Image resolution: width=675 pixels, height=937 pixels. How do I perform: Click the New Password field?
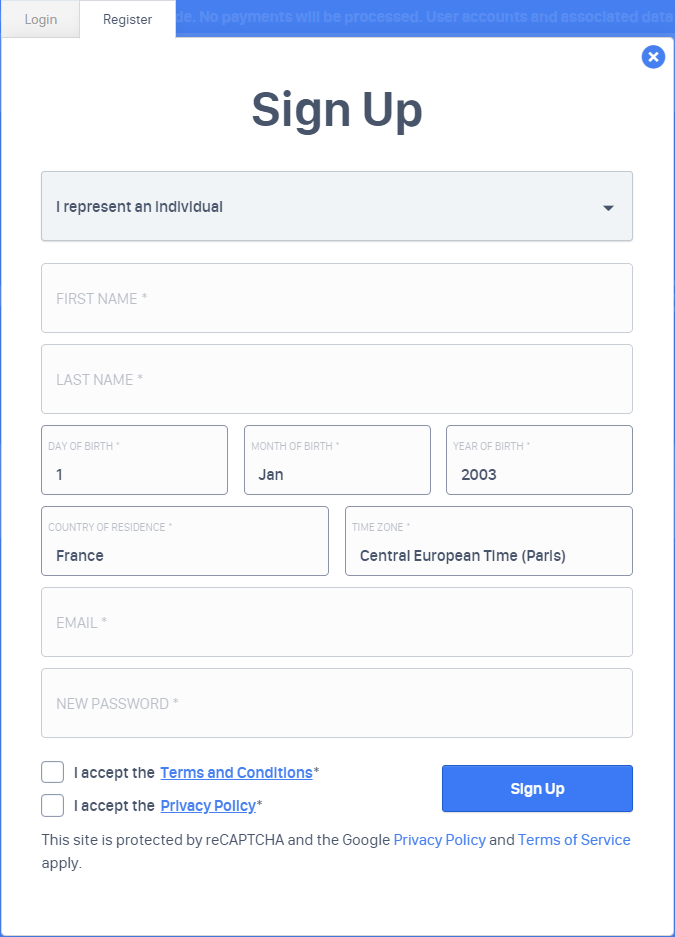tap(337, 703)
